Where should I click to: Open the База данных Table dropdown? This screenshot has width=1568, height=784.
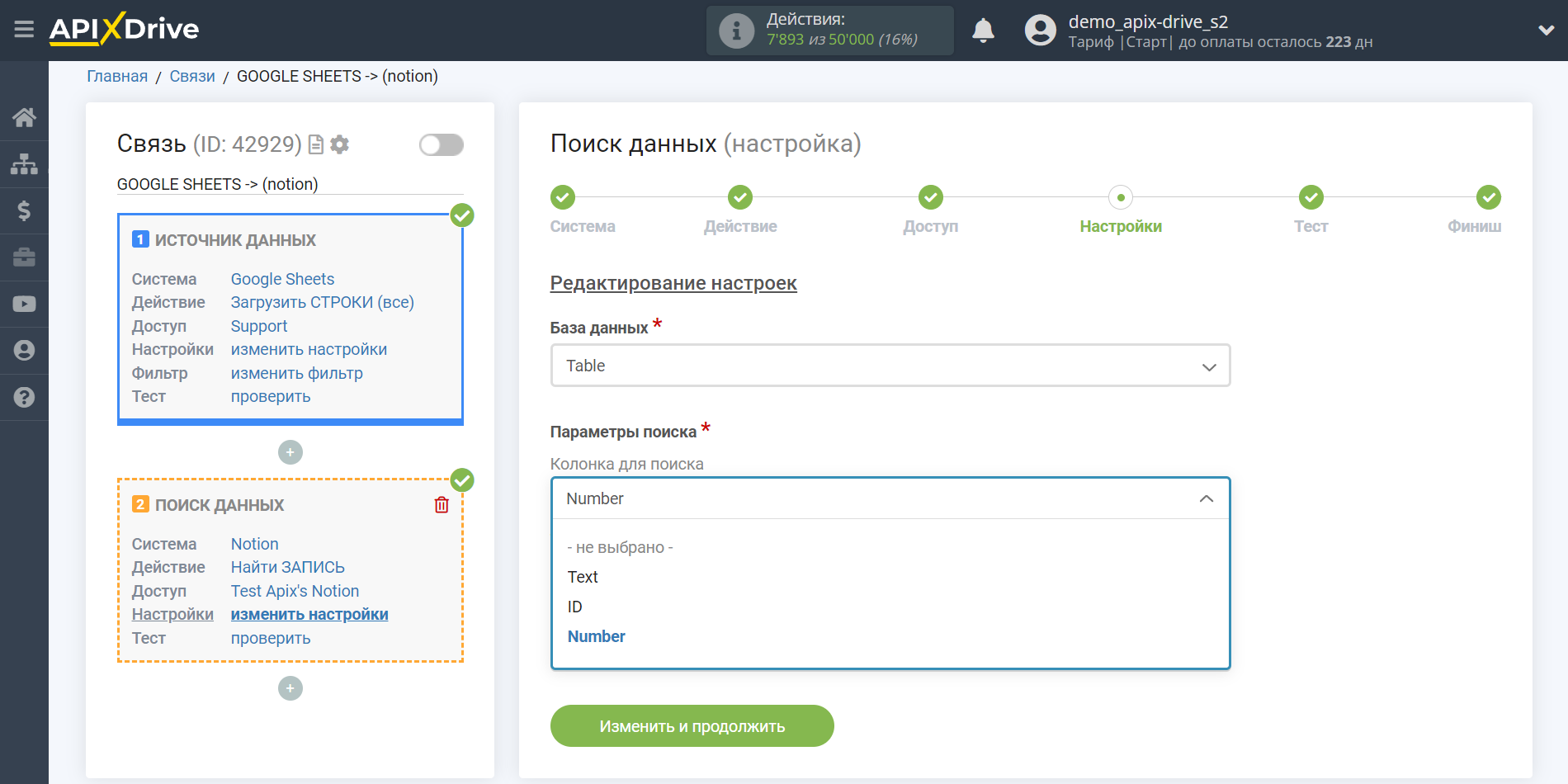click(890, 366)
